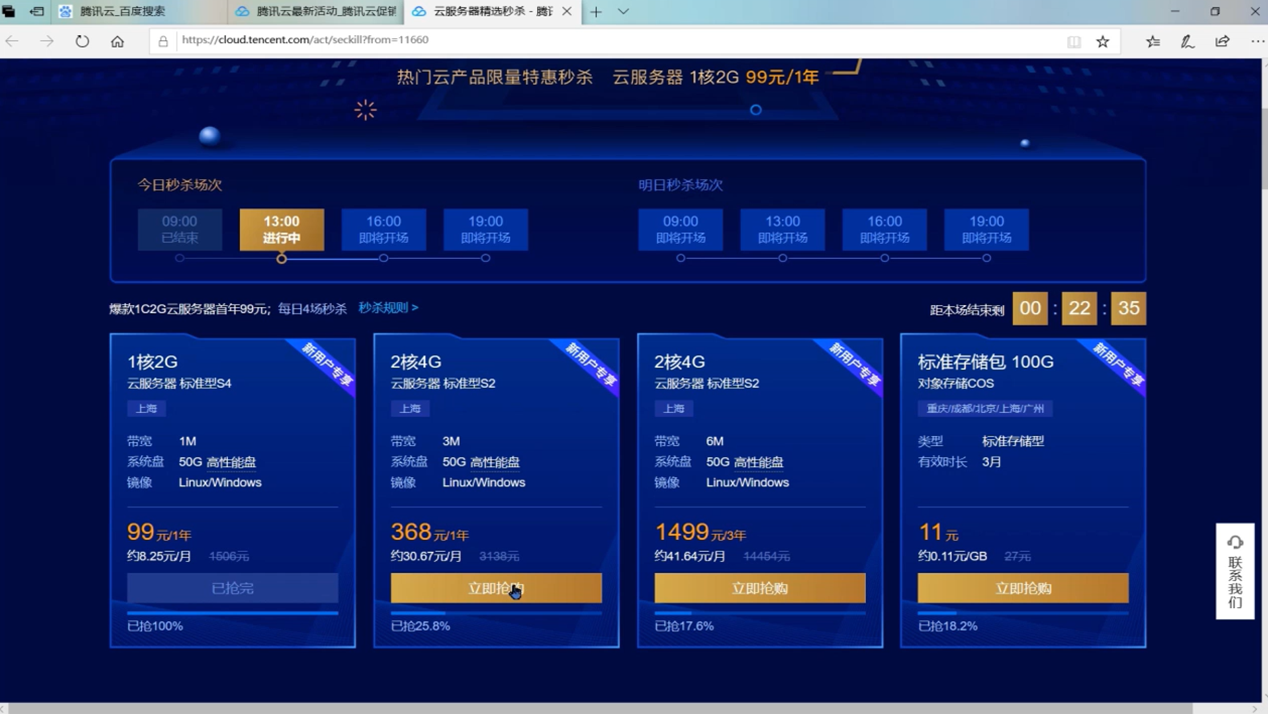Click tomorrow's 09:00 timeline dot

click(x=681, y=258)
